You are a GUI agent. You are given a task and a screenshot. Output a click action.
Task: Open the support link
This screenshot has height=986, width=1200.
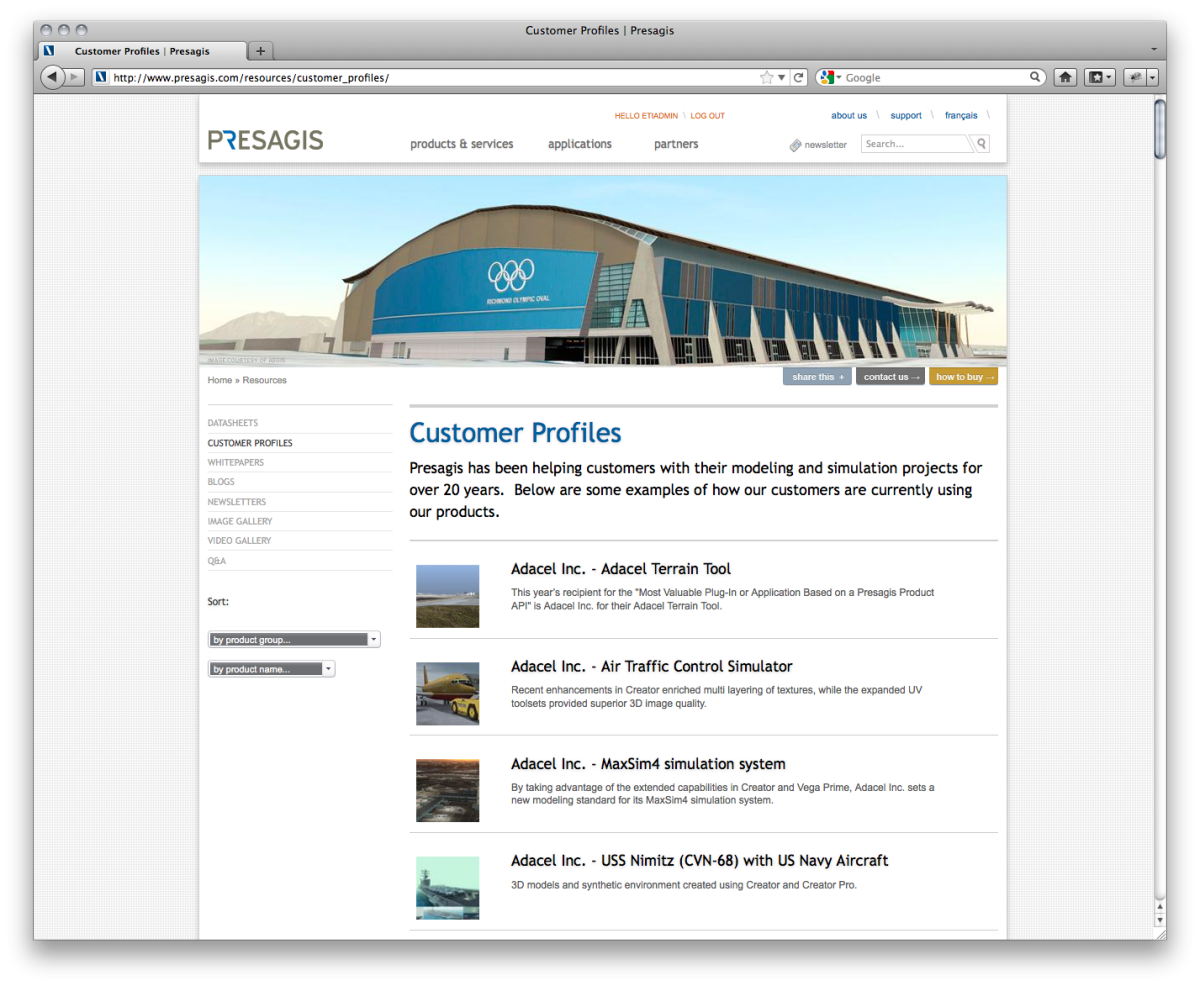906,116
